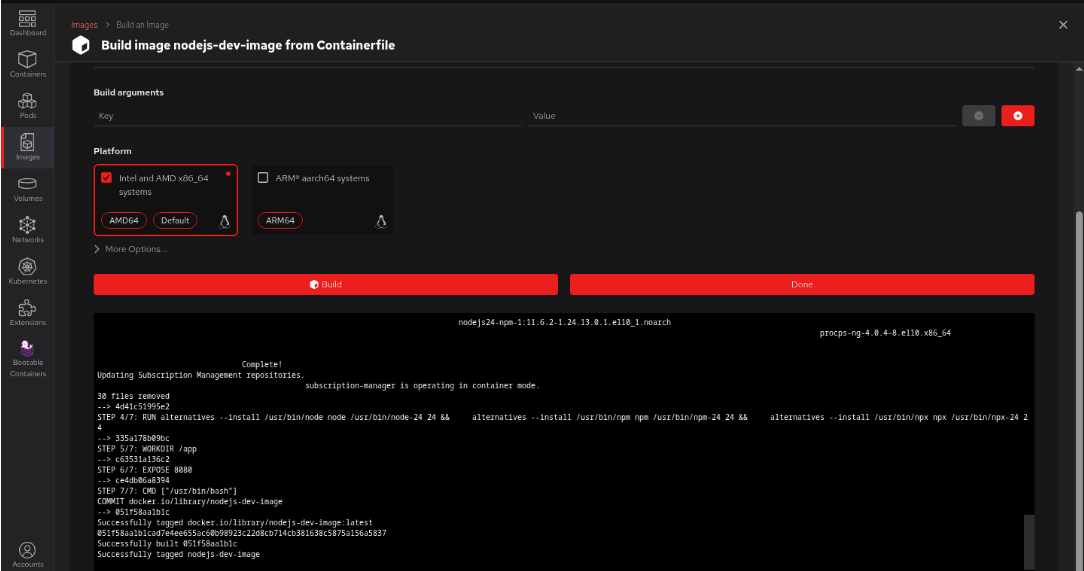Remove build argument with the grey button
Viewport: 1084px width, 571px height.
tap(978, 116)
